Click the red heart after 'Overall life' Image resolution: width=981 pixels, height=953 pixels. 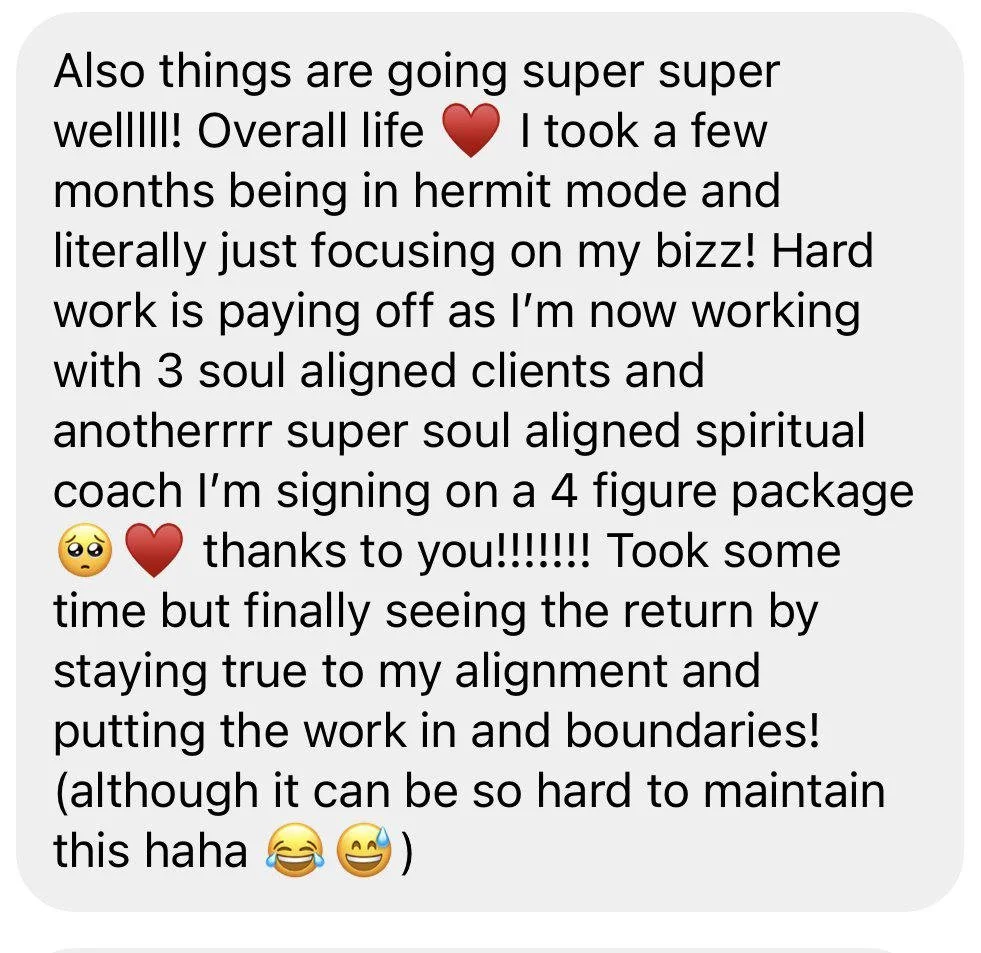(471, 131)
